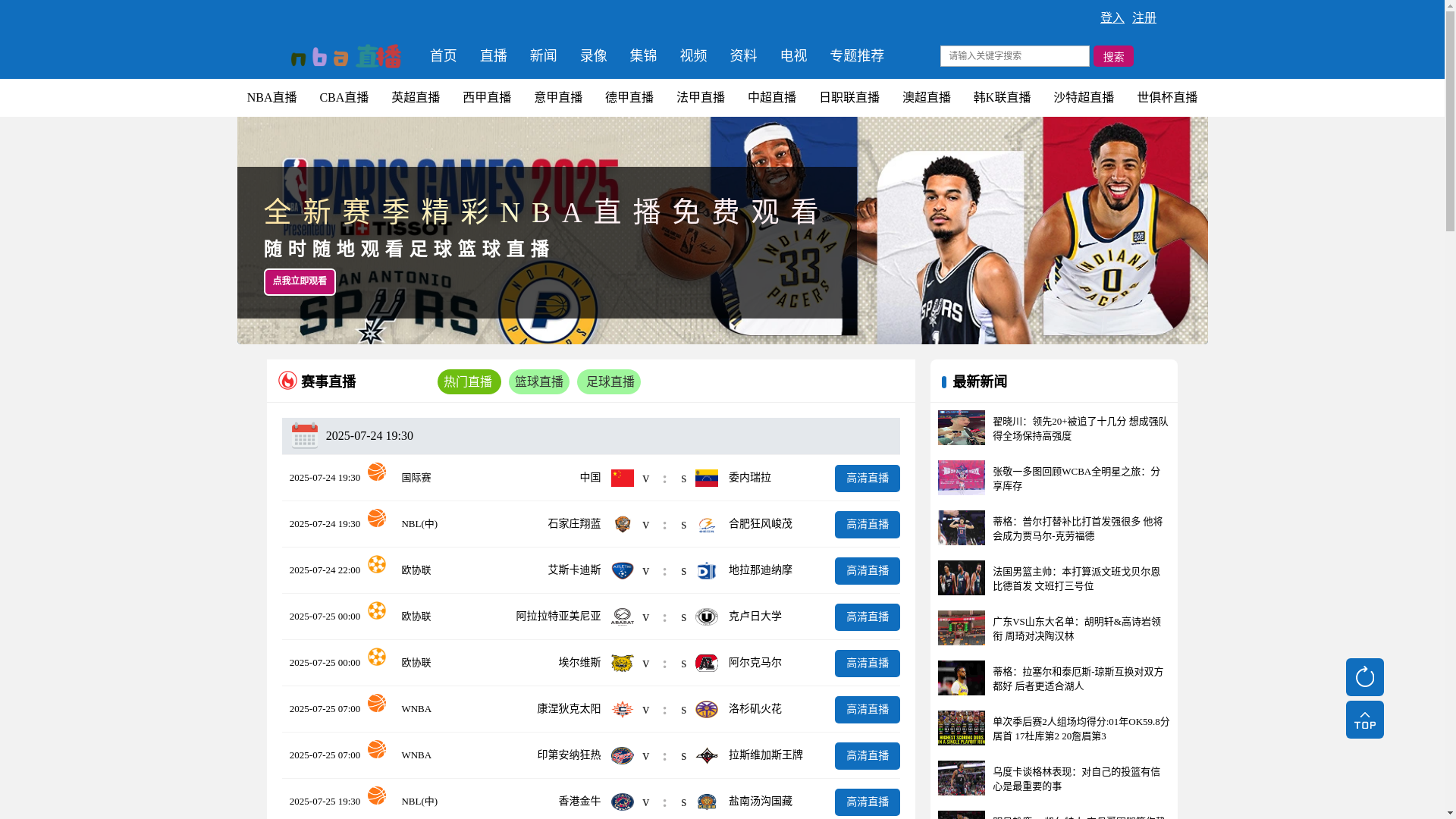
Task: Click the 克卢日大学 team logo
Action: pyautogui.click(x=707, y=617)
